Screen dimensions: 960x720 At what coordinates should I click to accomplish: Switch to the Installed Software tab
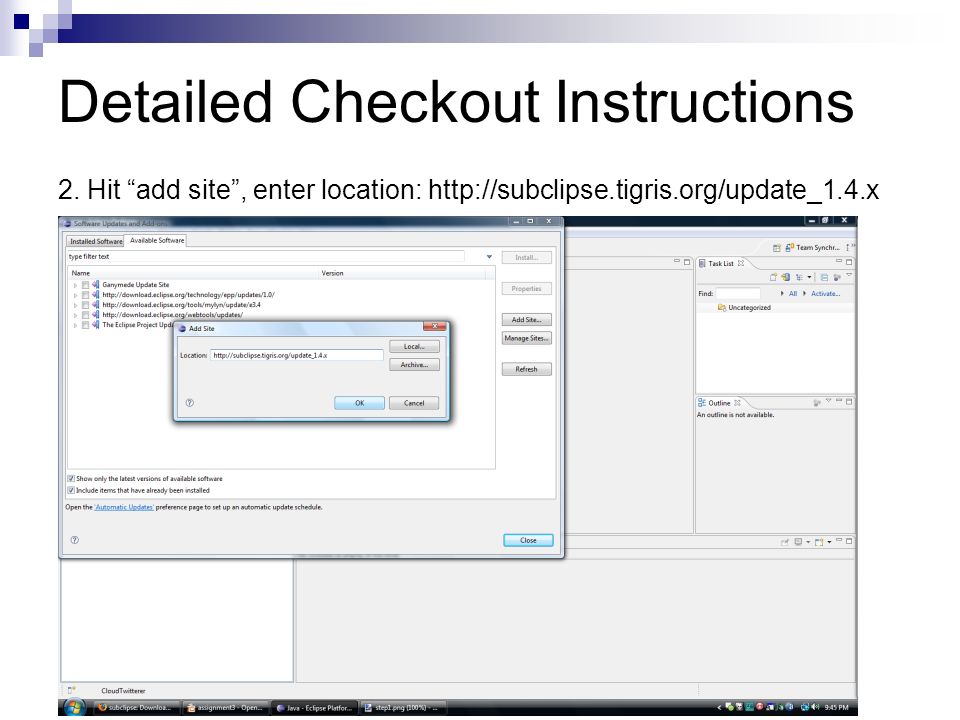point(96,241)
